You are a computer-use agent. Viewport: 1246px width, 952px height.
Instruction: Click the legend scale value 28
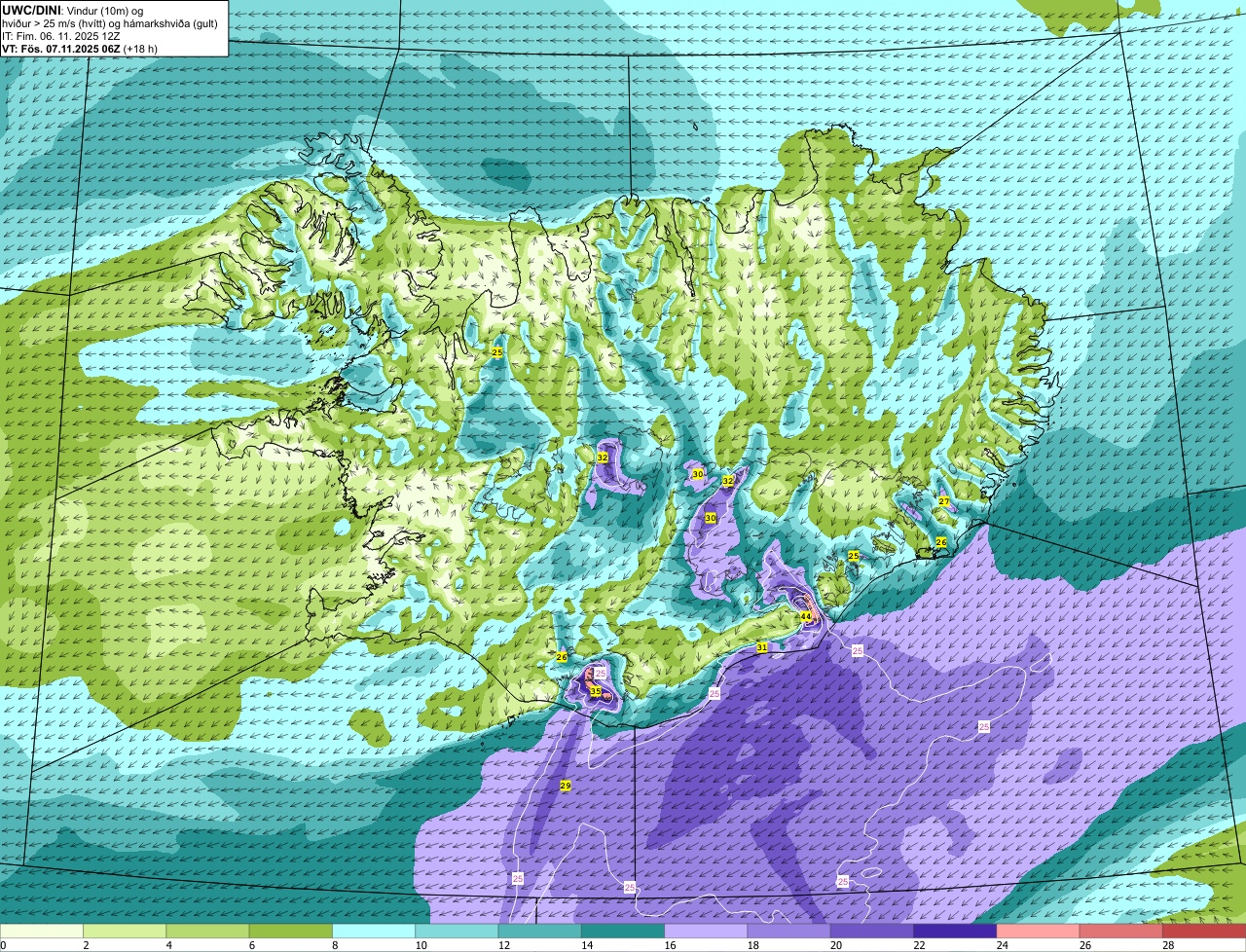1167,945
